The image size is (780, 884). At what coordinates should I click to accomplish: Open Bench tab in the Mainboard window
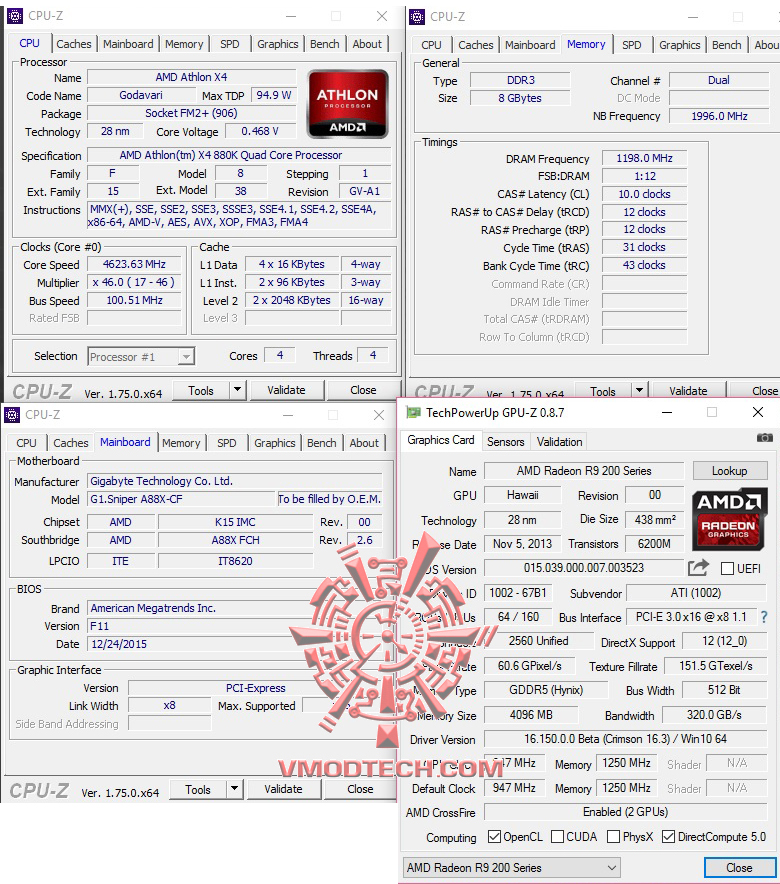coord(322,443)
